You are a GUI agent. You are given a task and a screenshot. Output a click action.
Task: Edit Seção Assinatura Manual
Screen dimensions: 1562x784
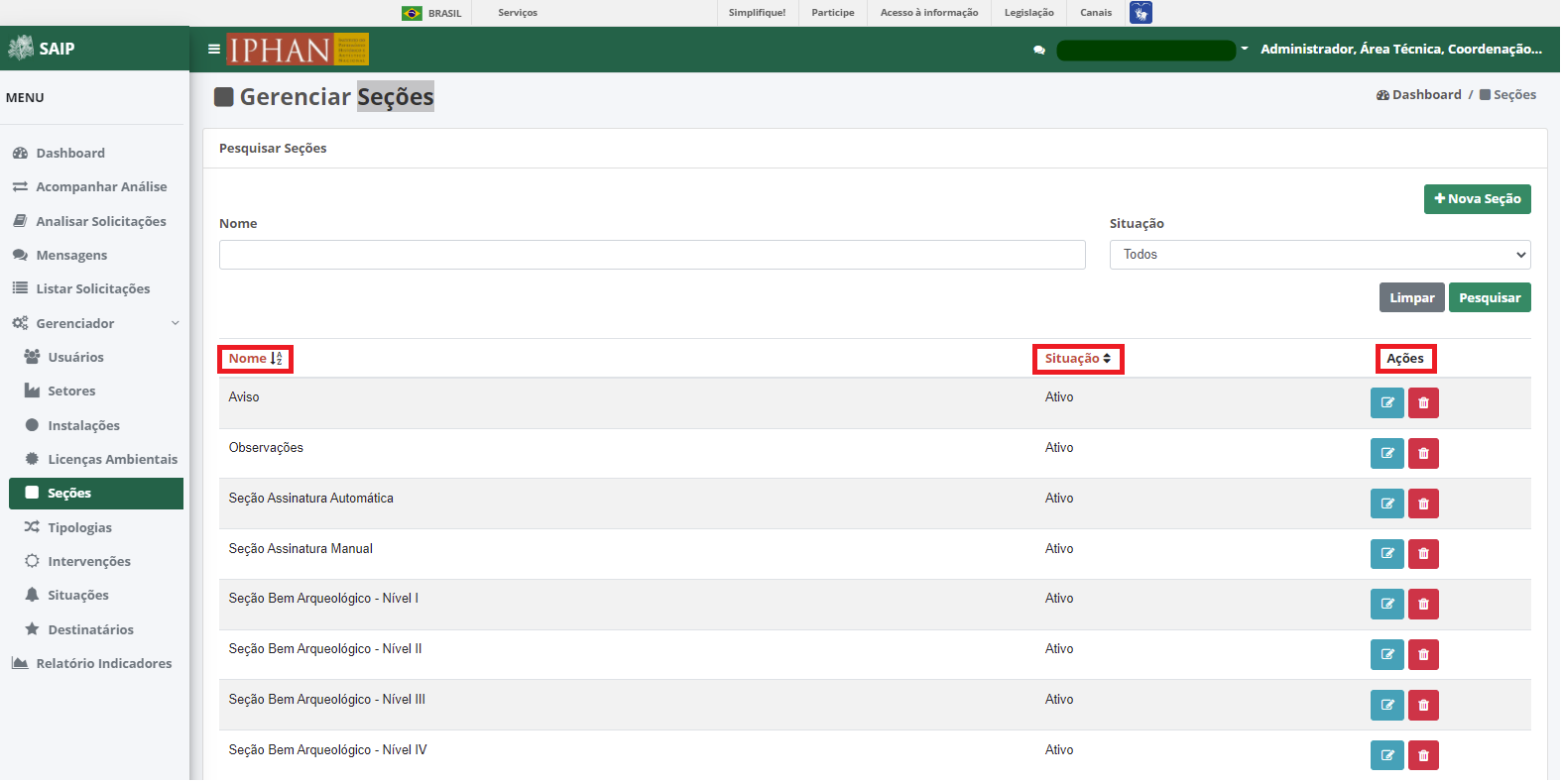click(x=1387, y=554)
